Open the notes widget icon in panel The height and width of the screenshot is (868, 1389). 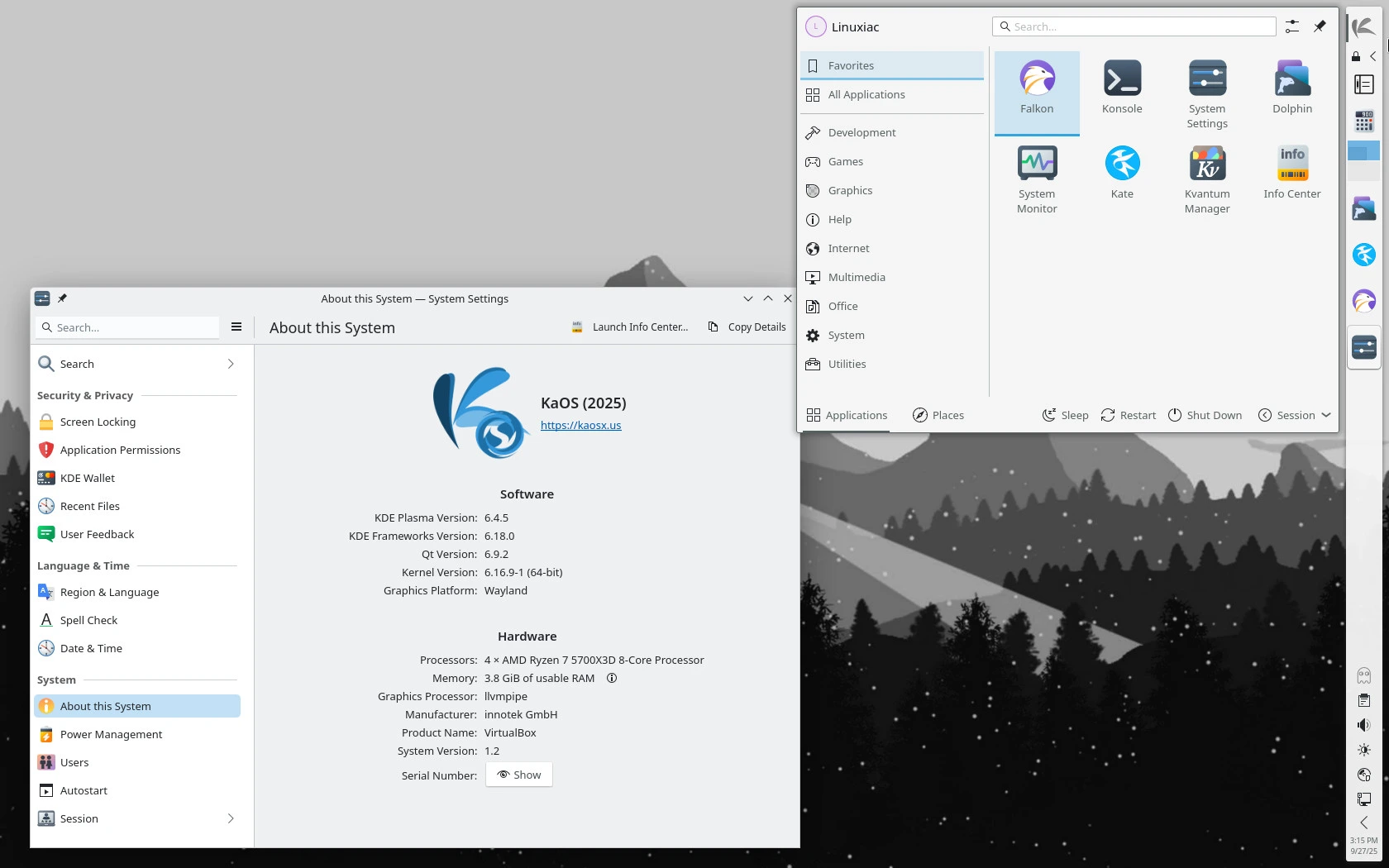click(x=1364, y=84)
